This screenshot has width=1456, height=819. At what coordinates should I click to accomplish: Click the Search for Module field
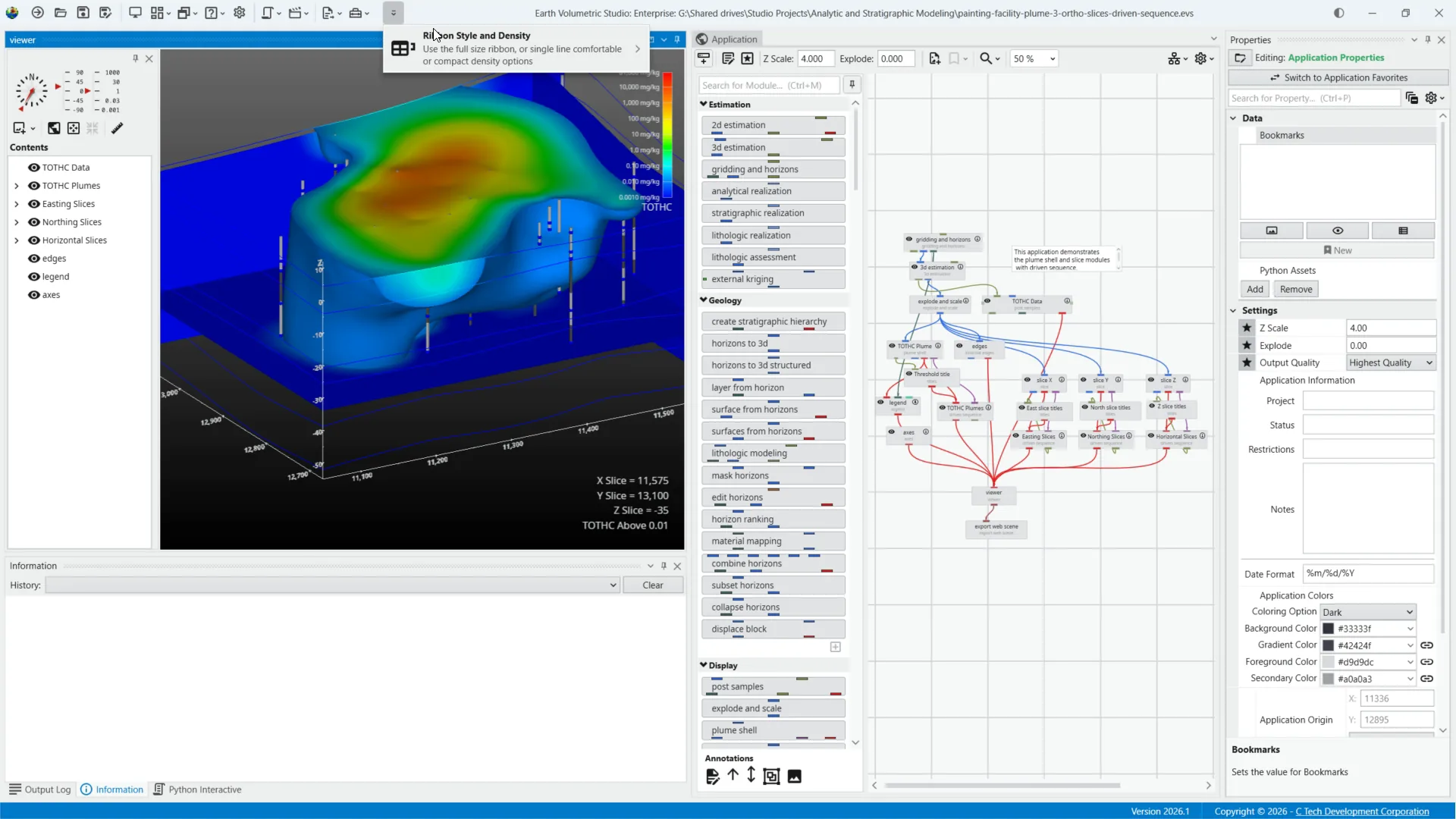[x=768, y=85]
